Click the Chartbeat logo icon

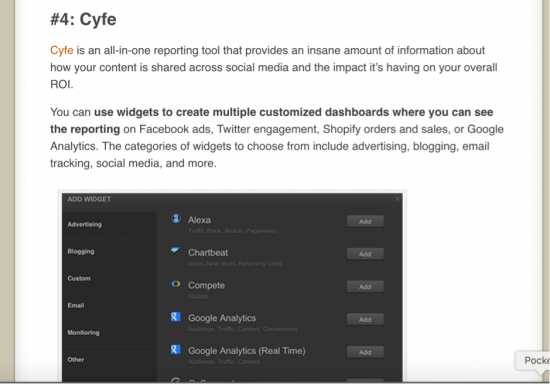(x=175, y=250)
